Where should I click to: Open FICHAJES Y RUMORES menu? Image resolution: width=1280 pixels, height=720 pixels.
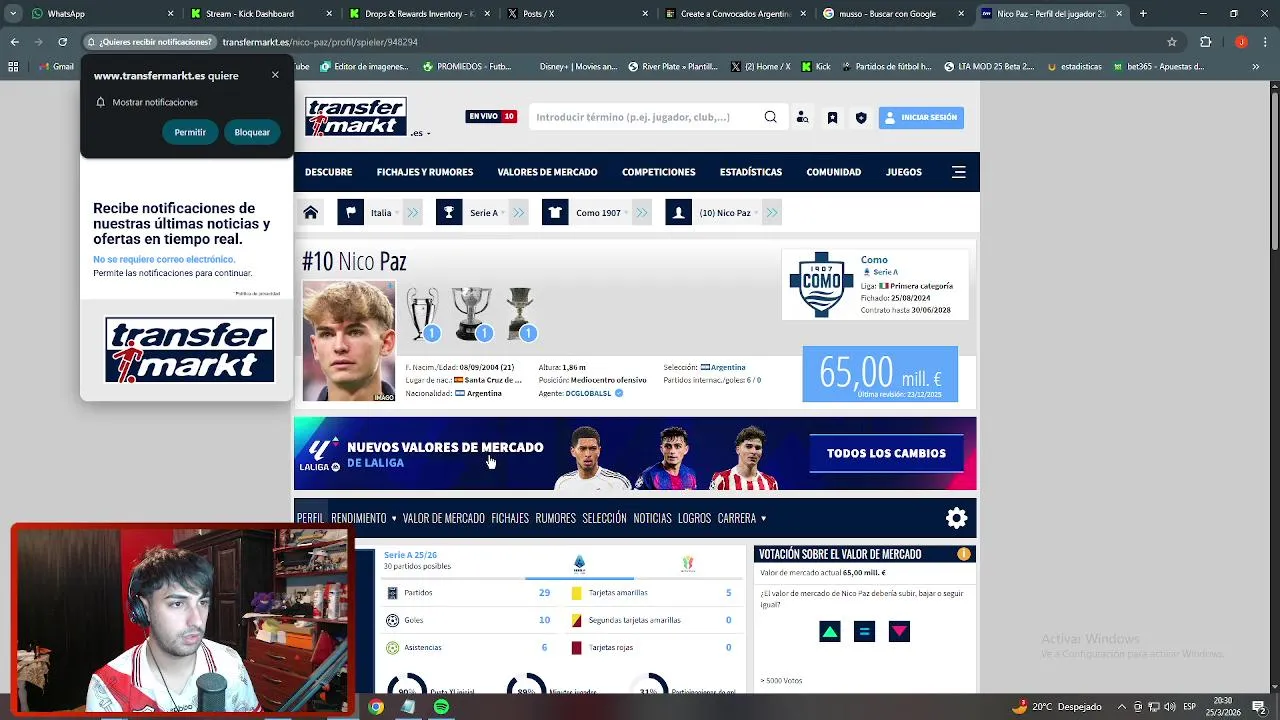coord(425,172)
